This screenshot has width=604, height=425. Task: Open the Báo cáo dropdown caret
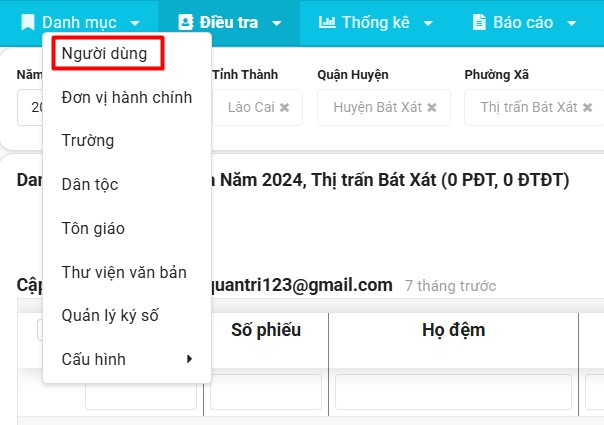(571, 23)
